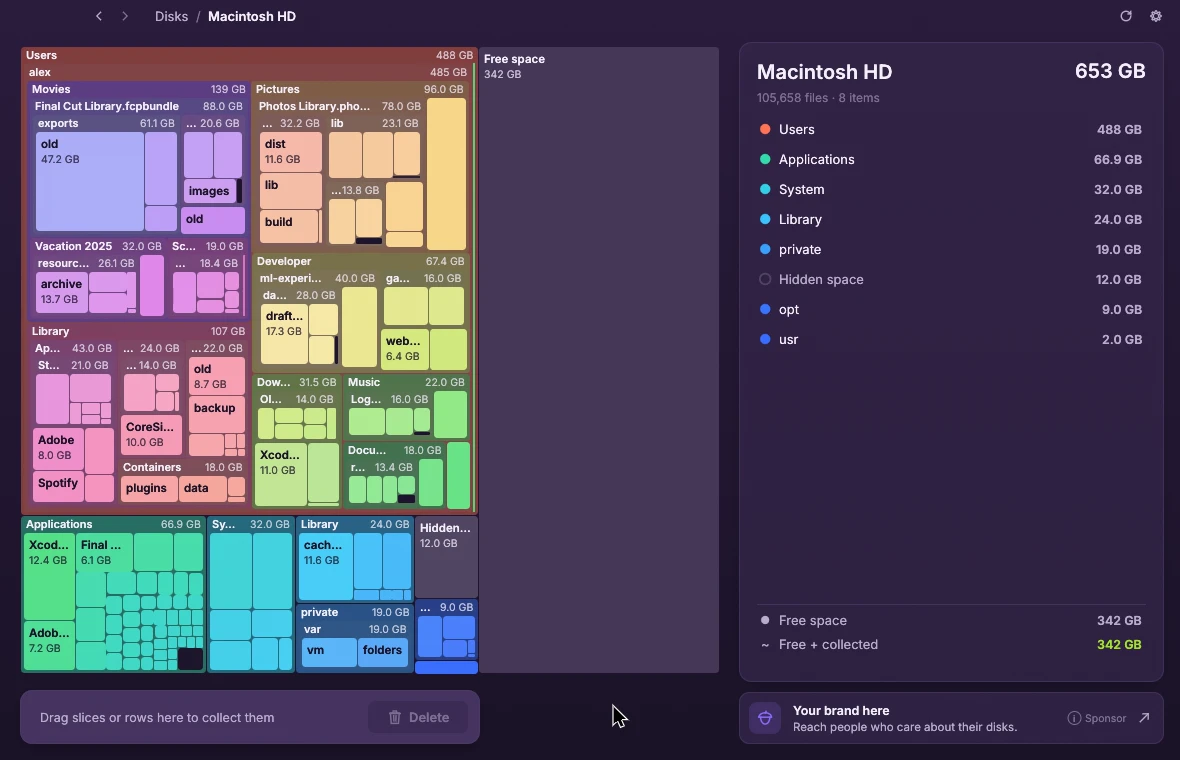Click the Applications 66.9 GB treemap header
Image resolution: width=1180 pixels, height=760 pixels.
(113, 524)
